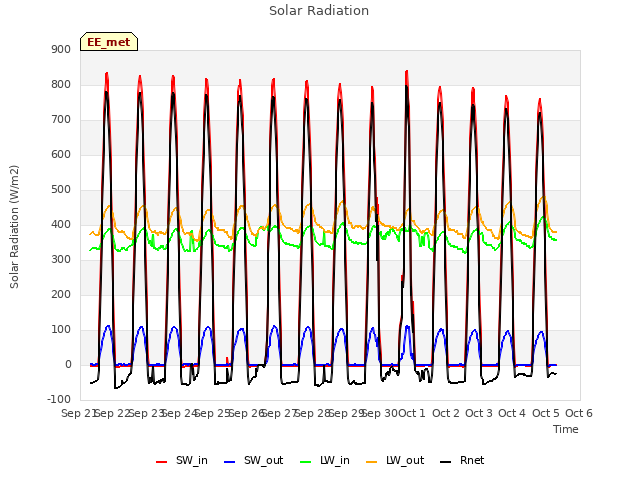640x480 pixels.
Task: Click the red SW_in legend swatch
Action: click(162, 462)
